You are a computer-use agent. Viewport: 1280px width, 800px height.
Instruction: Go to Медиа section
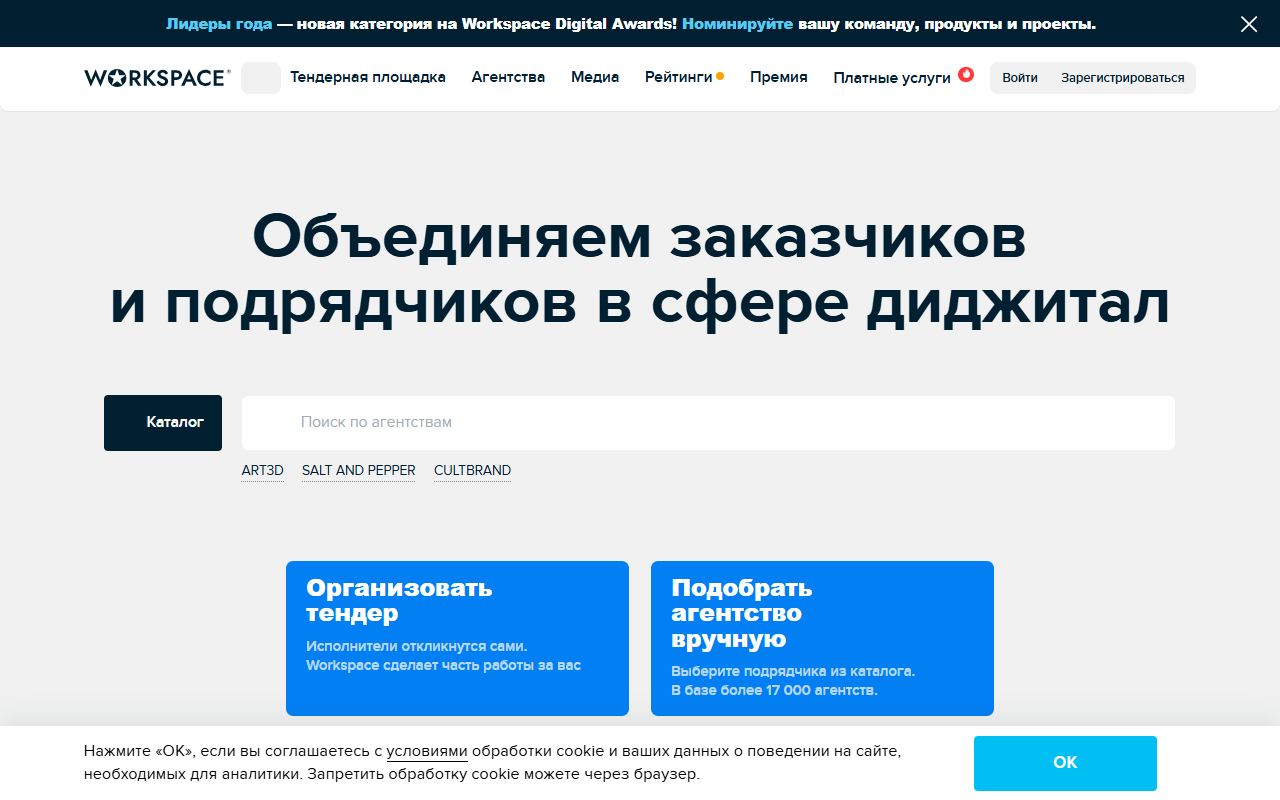595,77
